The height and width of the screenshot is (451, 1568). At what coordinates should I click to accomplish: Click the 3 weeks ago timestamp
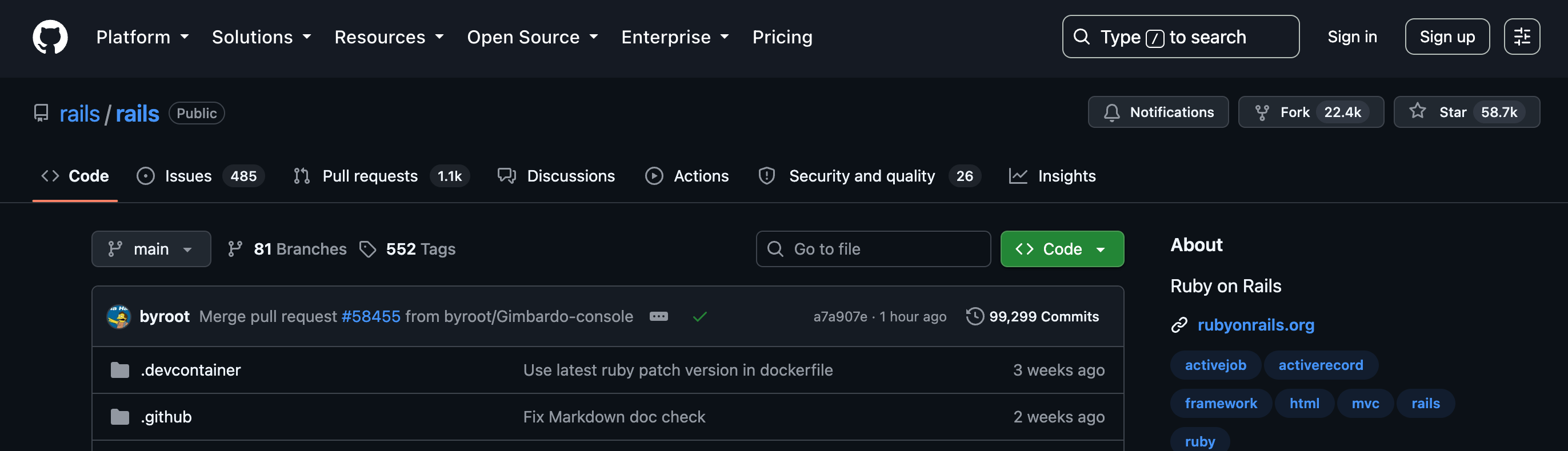[x=1058, y=370]
